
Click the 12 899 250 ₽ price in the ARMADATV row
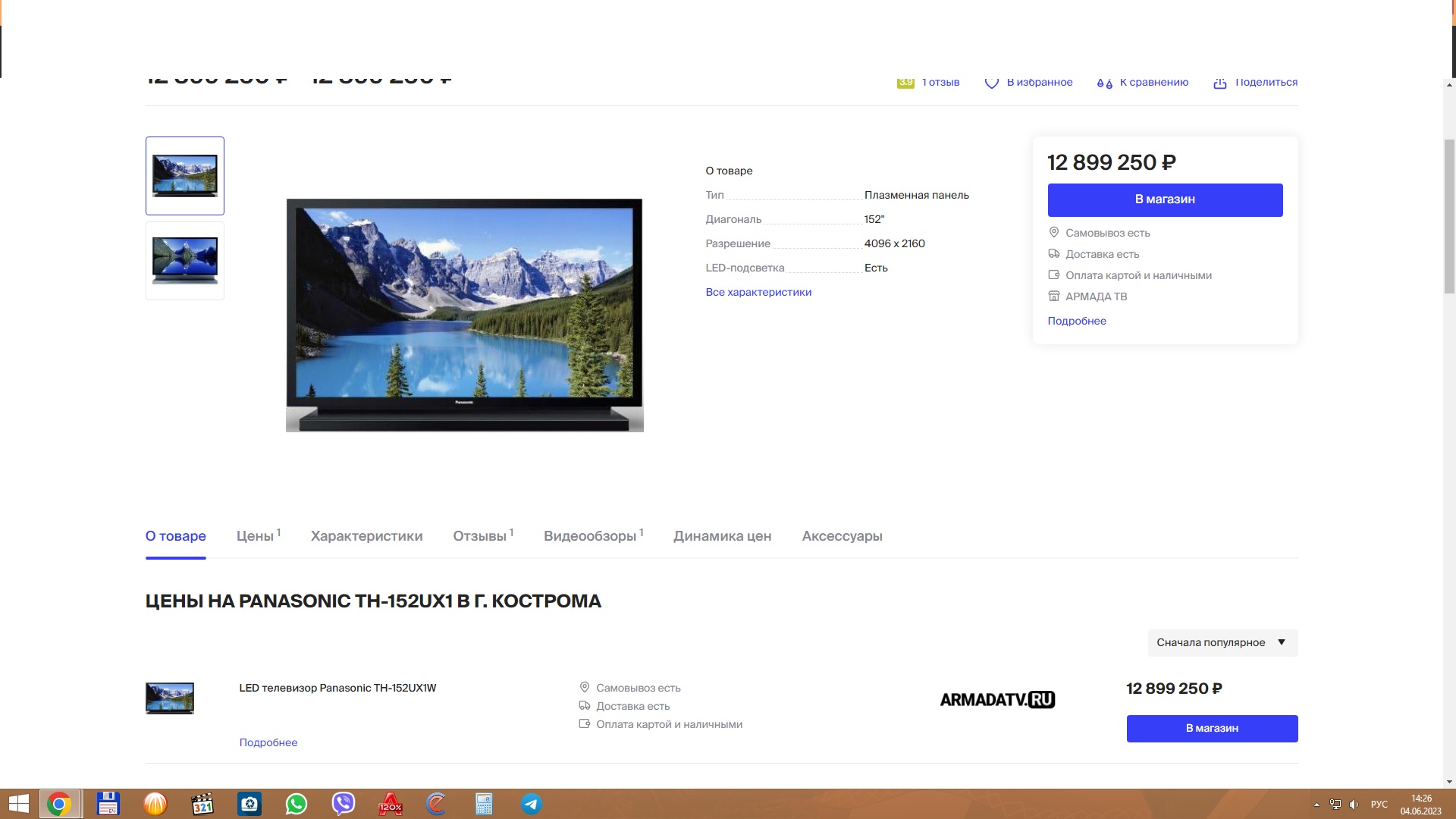pyautogui.click(x=1174, y=689)
